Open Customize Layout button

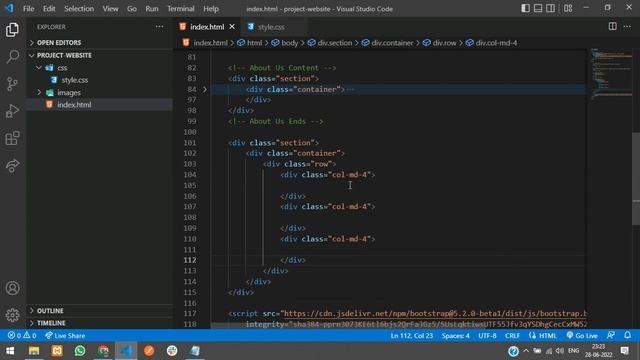pos(568,8)
